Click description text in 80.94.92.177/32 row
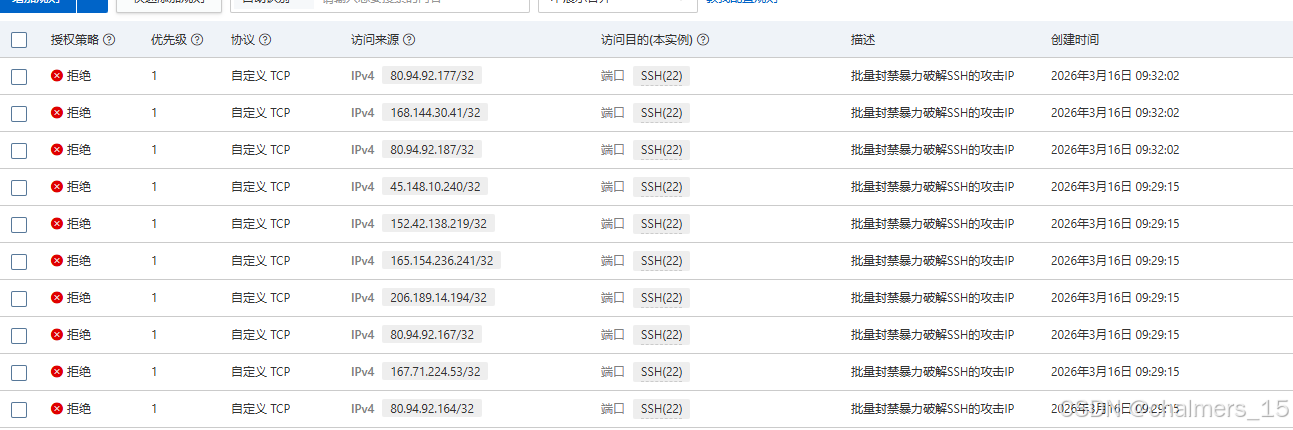 click(x=932, y=76)
